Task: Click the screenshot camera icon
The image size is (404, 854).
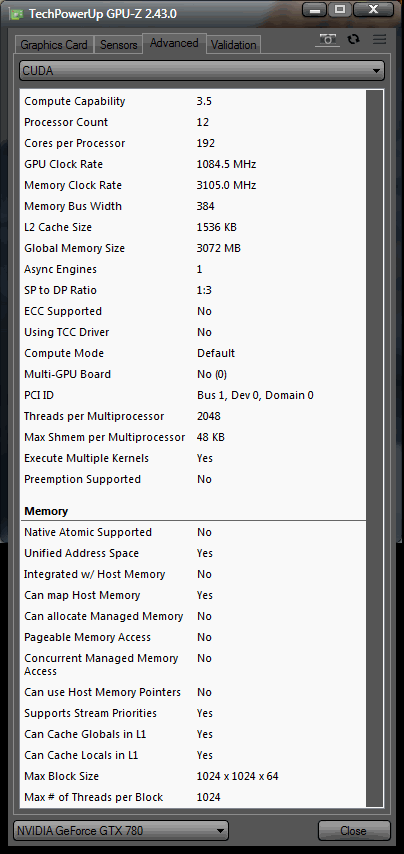Action: click(x=327, y=40)
